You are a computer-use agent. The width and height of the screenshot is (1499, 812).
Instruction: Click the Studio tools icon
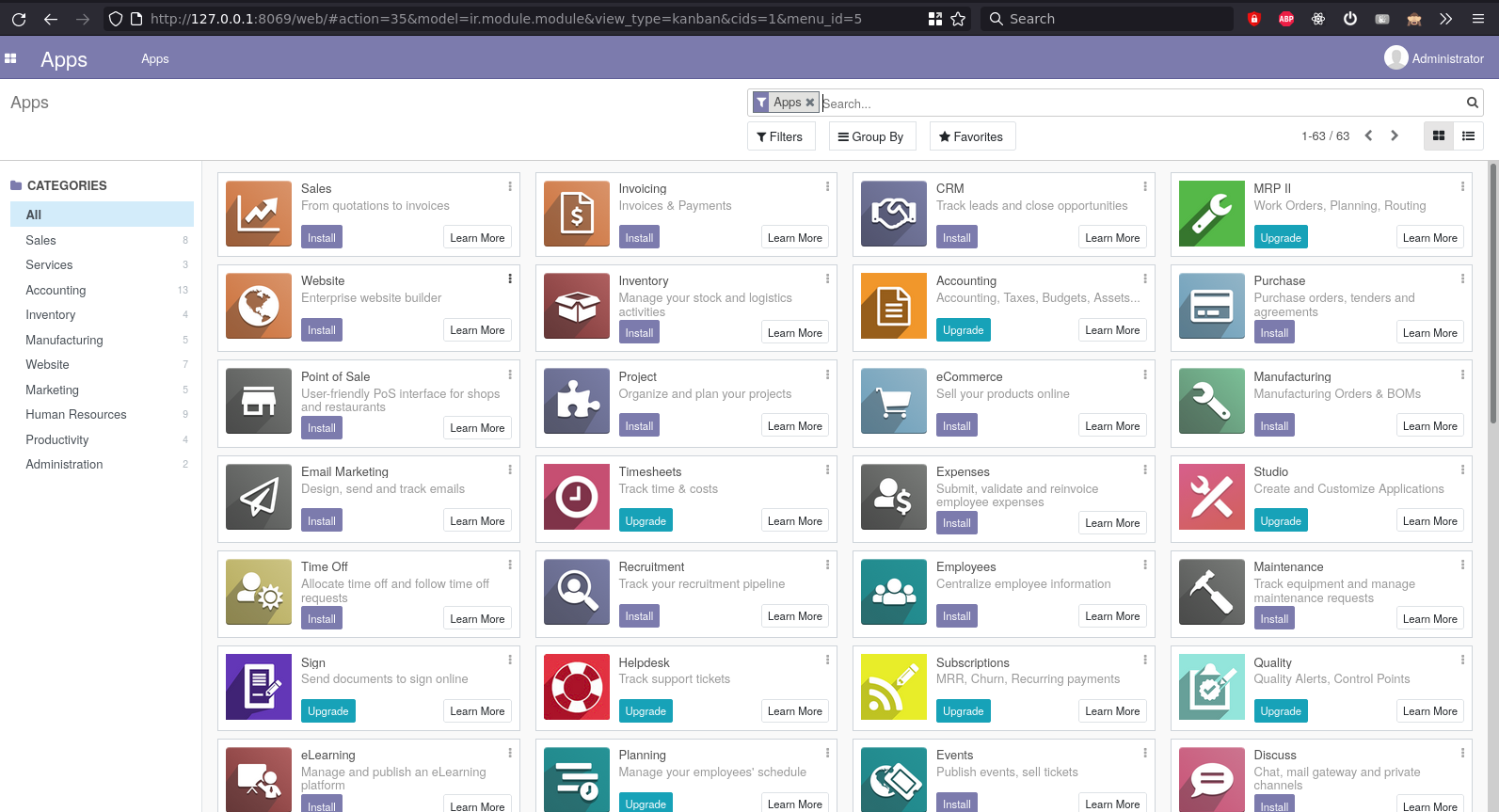(x=1212, y=497)
